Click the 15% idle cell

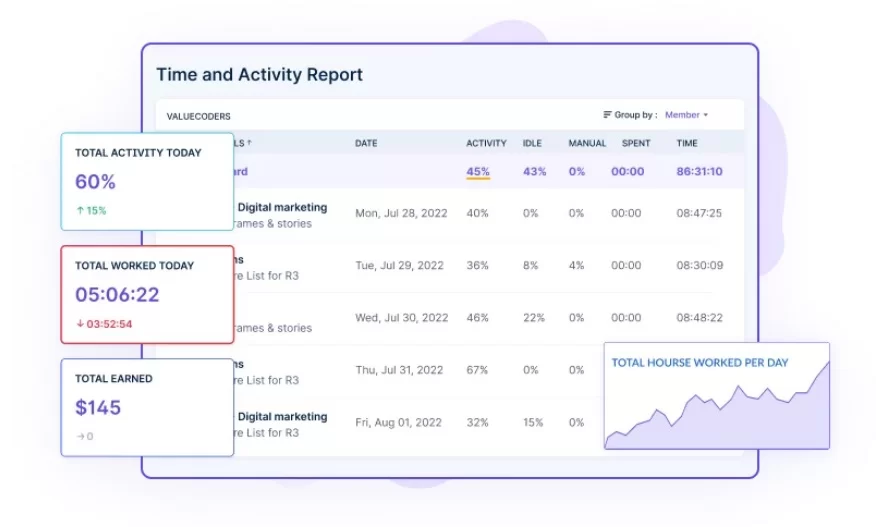533,422
